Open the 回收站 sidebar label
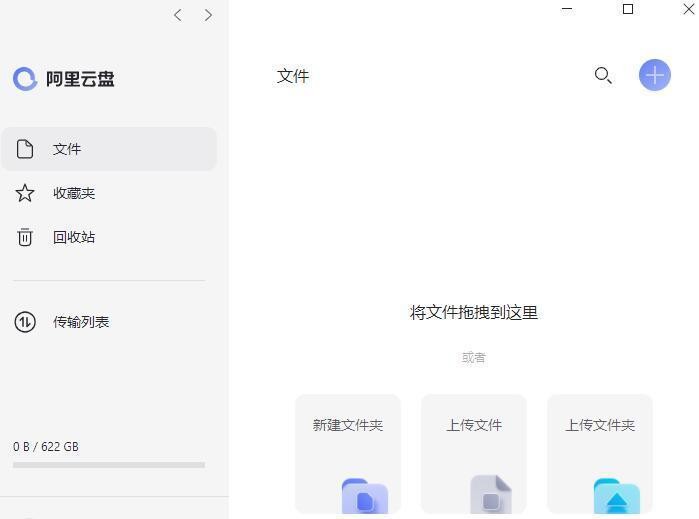Image resolution: width=699 pixels, height=519 pixels. 74,237
